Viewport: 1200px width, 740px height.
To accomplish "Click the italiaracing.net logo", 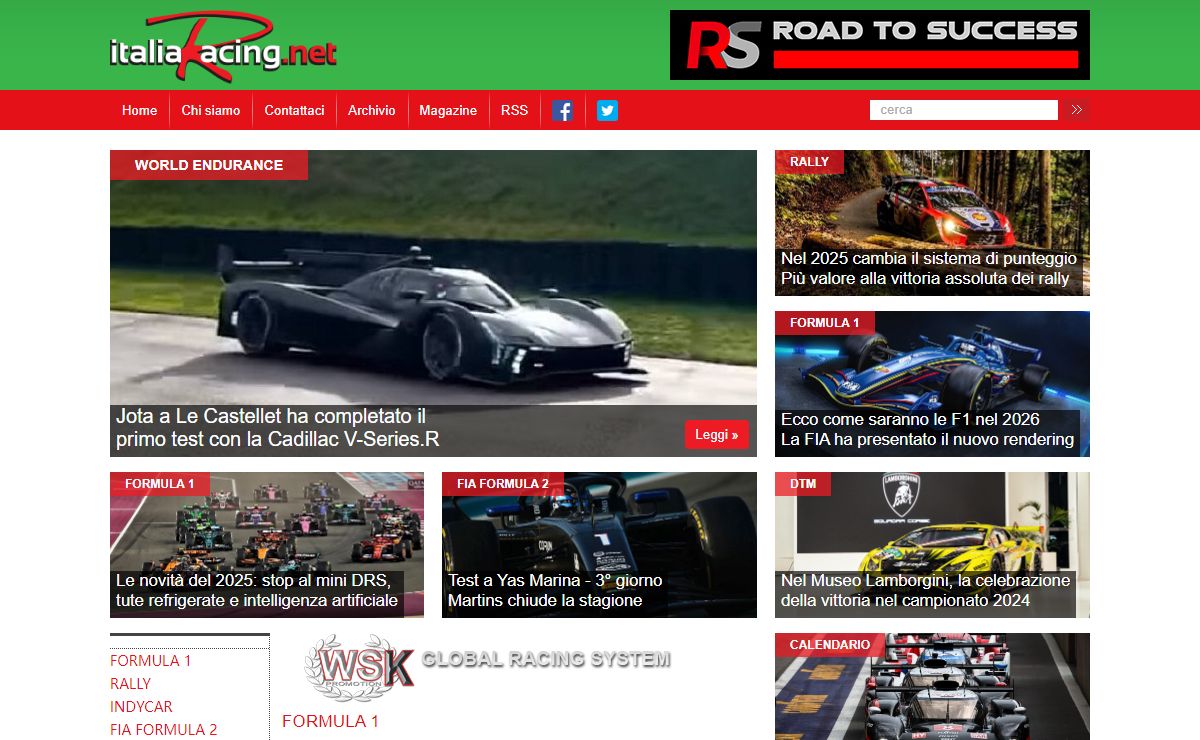I will [x=223, y=47].
